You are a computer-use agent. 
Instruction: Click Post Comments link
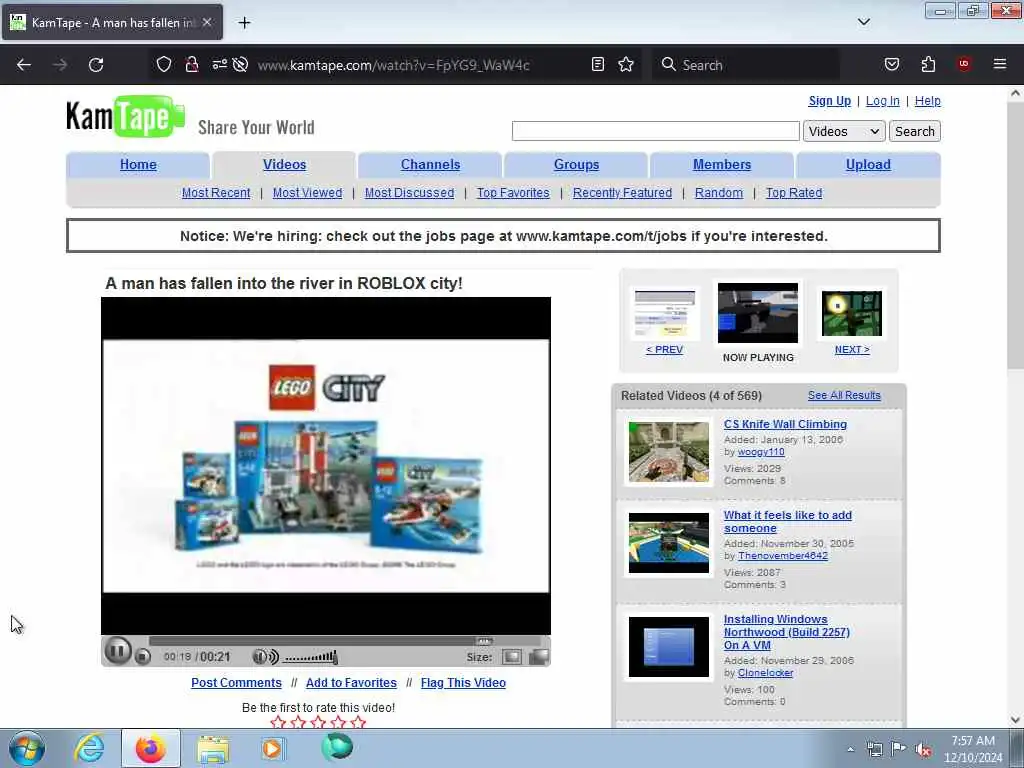tap(236, 682)
